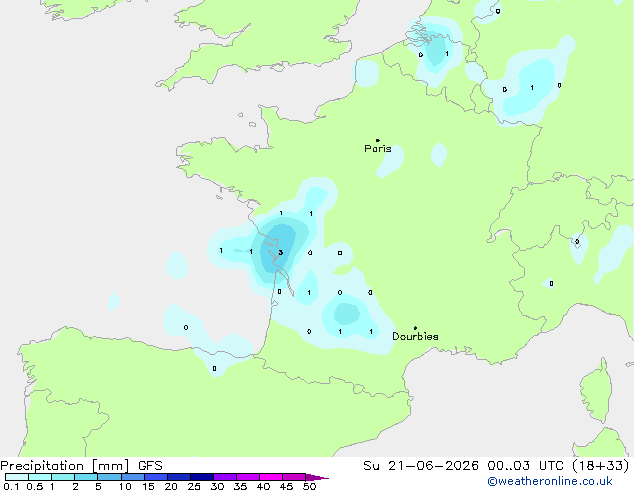Pick the magenta legend swatch between 40 and 45
634x490 pixels.
coord(271,477)
